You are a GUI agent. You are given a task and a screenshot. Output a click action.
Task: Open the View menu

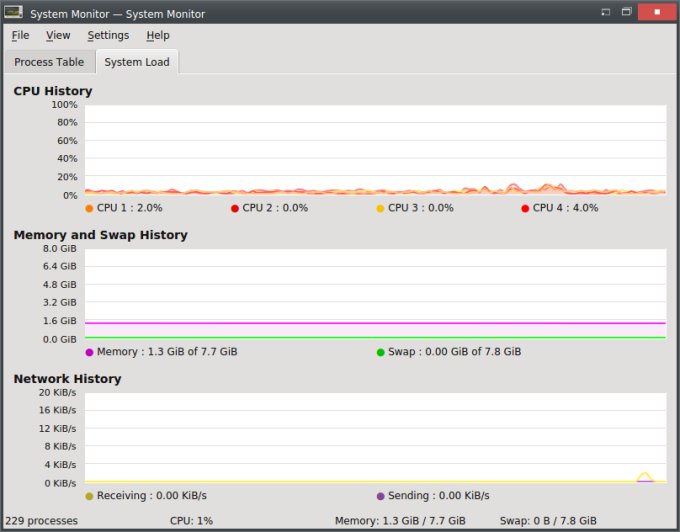[58, 35]
